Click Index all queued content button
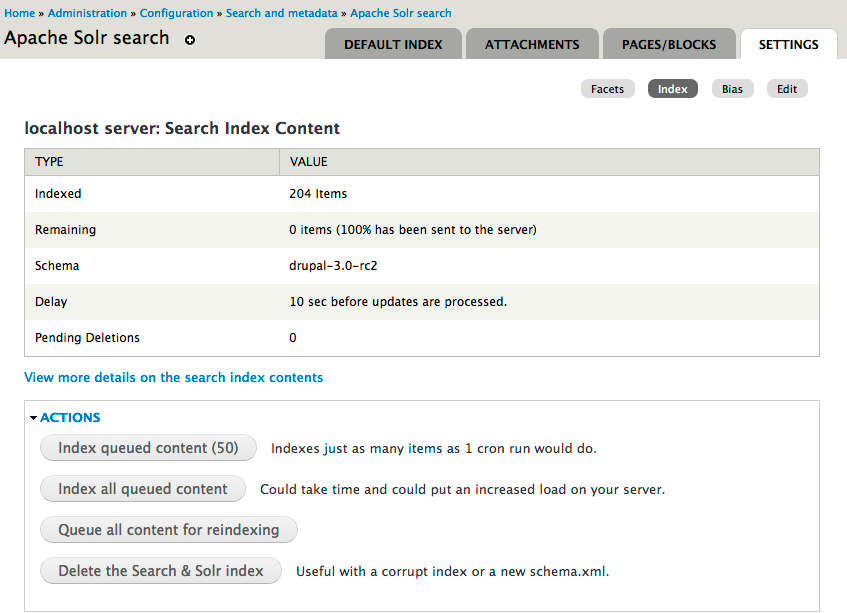The width and height of the screenshot is (847, 613). [143, 489]
